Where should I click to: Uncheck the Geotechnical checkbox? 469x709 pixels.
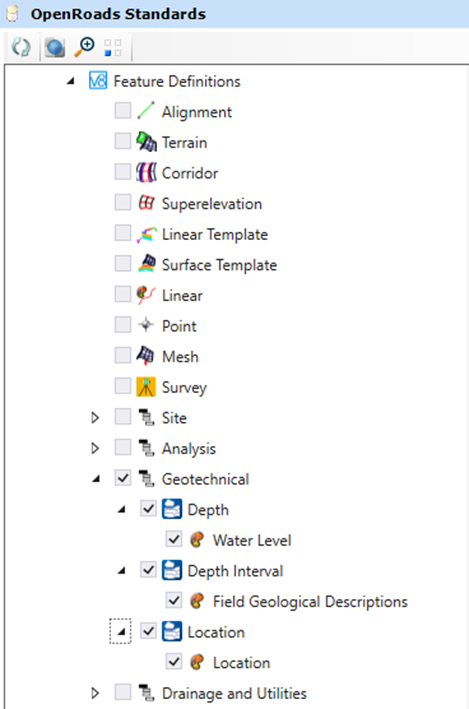(123, 478)
